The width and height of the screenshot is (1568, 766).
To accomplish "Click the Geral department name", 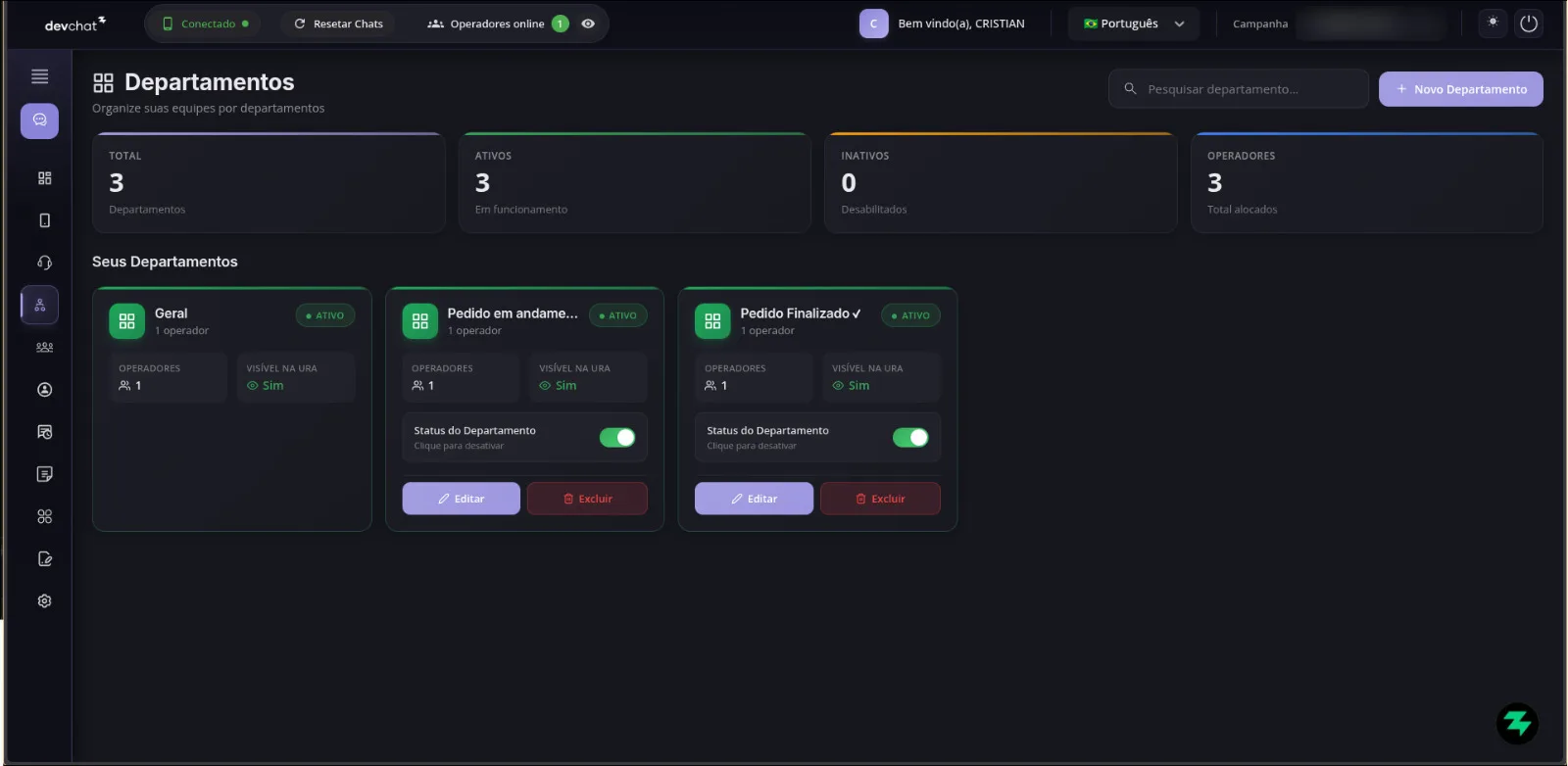I will click(x=171, y=313).
